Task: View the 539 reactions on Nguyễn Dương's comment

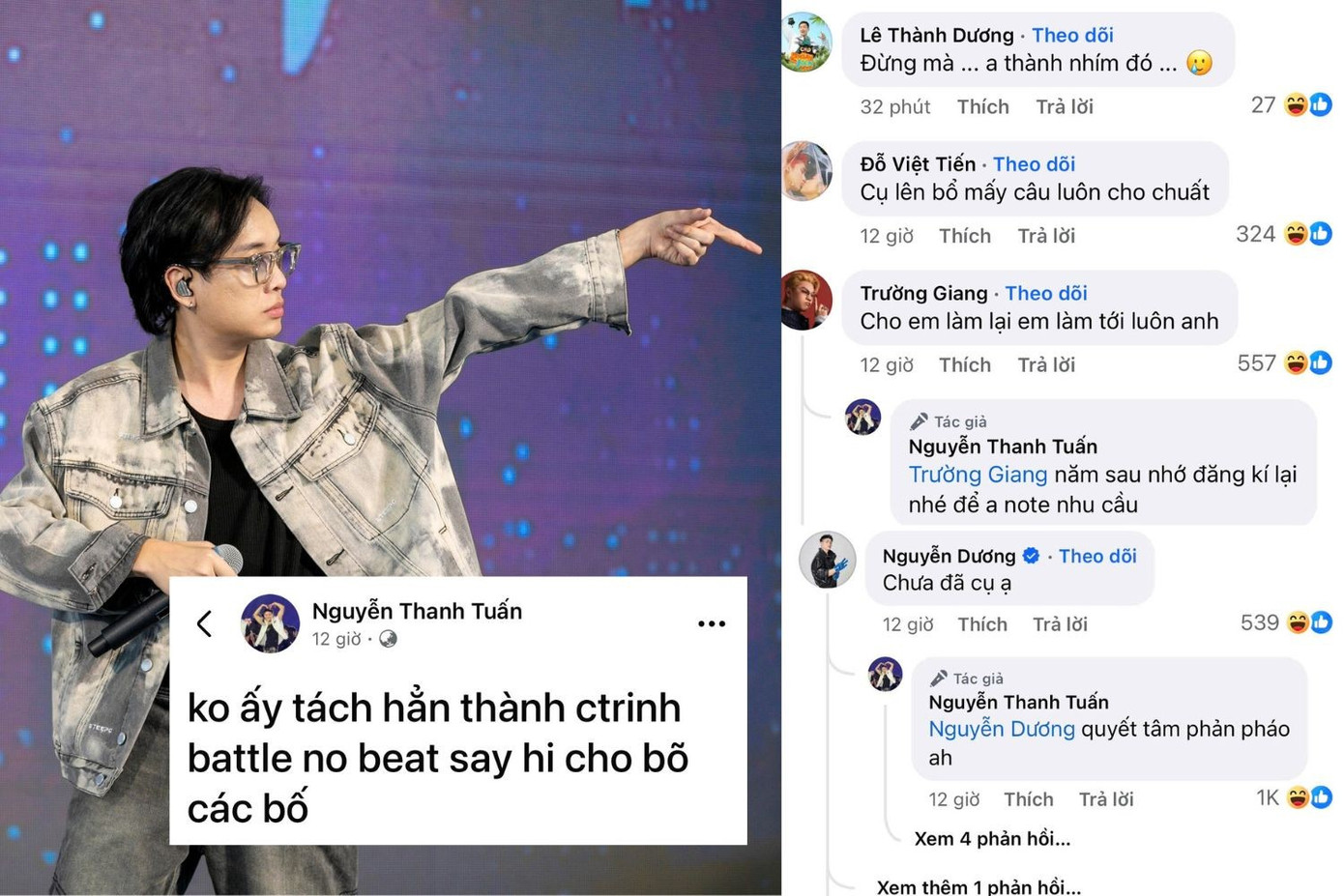Action: (x=1286, y=622)
